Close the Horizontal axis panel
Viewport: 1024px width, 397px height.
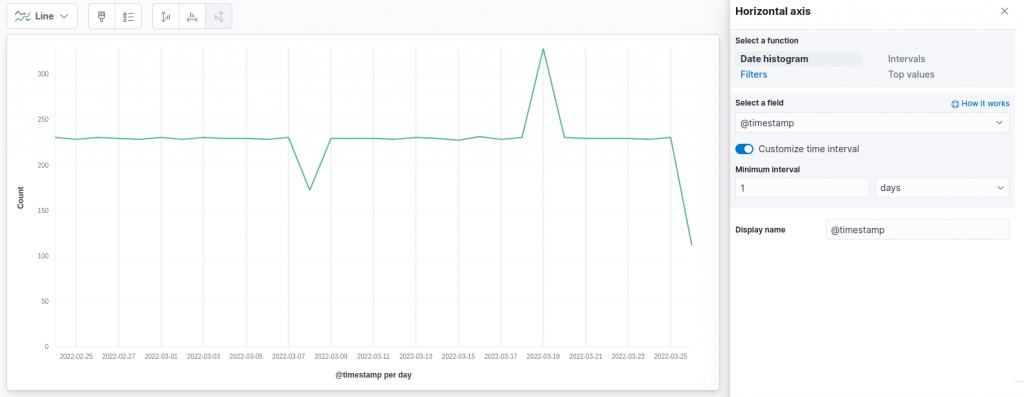(1004, 11)
